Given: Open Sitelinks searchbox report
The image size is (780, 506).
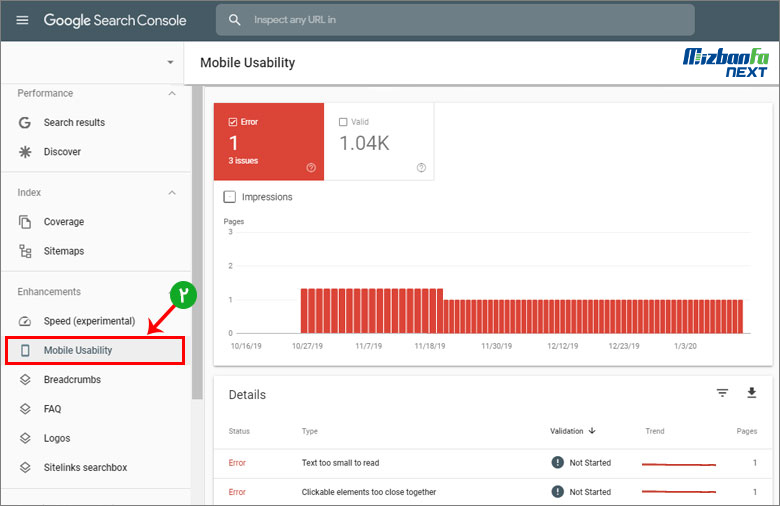Looking at the screenshot, I should (85, 468).
